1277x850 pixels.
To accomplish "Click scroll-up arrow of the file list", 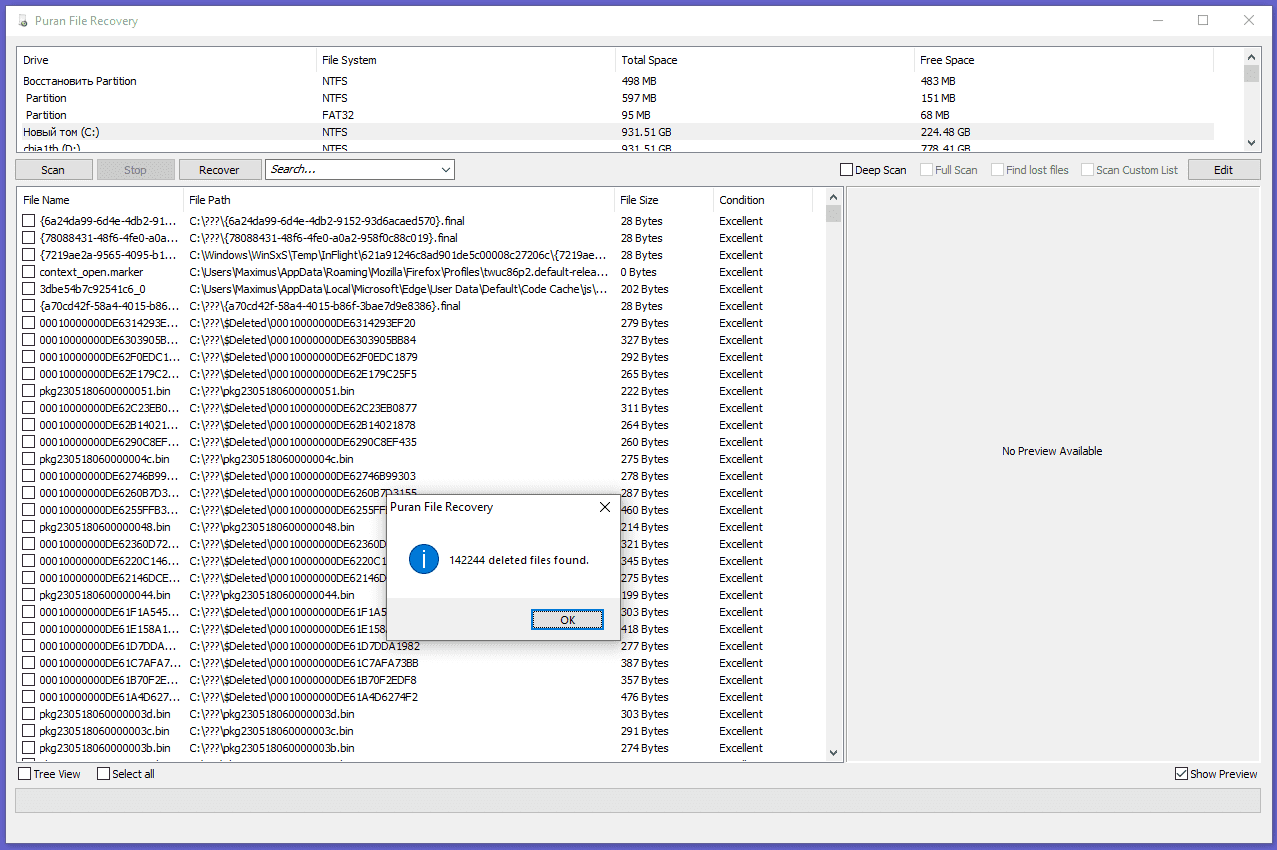I will [834, 199].
